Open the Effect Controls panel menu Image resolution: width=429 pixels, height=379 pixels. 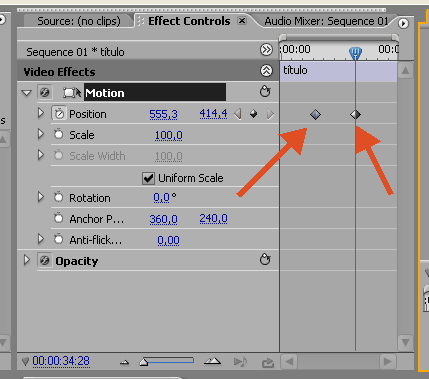click(403, 23)
